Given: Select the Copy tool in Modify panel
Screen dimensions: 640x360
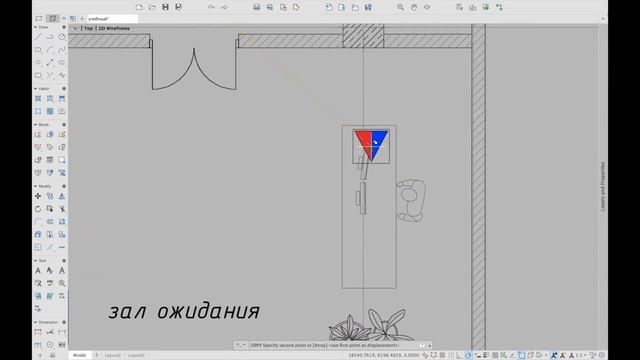Looking at the screenshot, I should (50, 196).
